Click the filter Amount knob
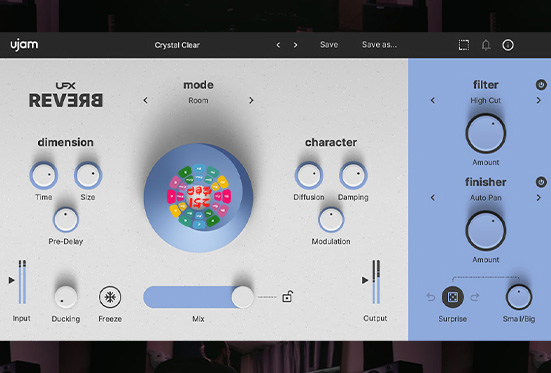 coord(486,134)
